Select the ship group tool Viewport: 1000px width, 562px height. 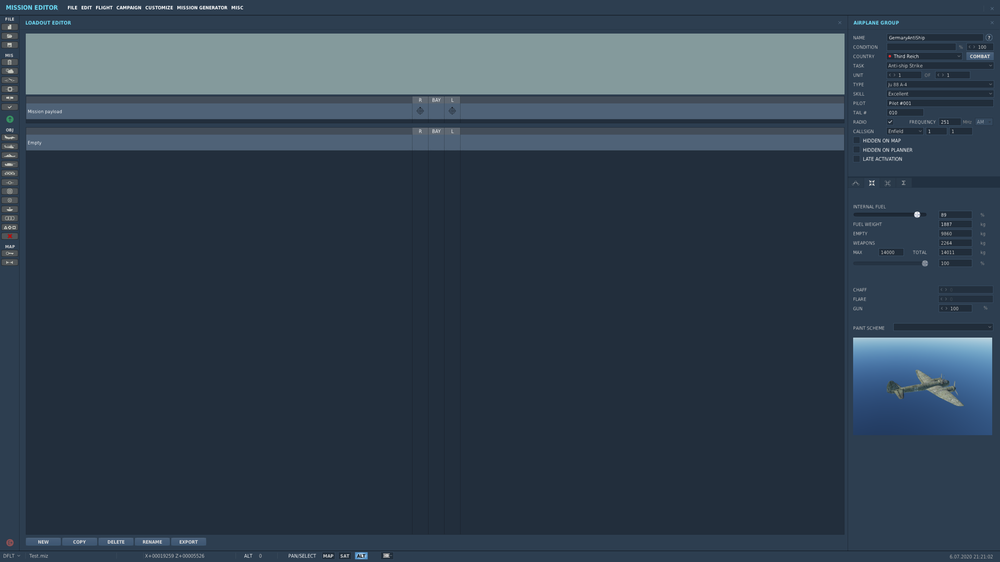(x=10, y=155)
